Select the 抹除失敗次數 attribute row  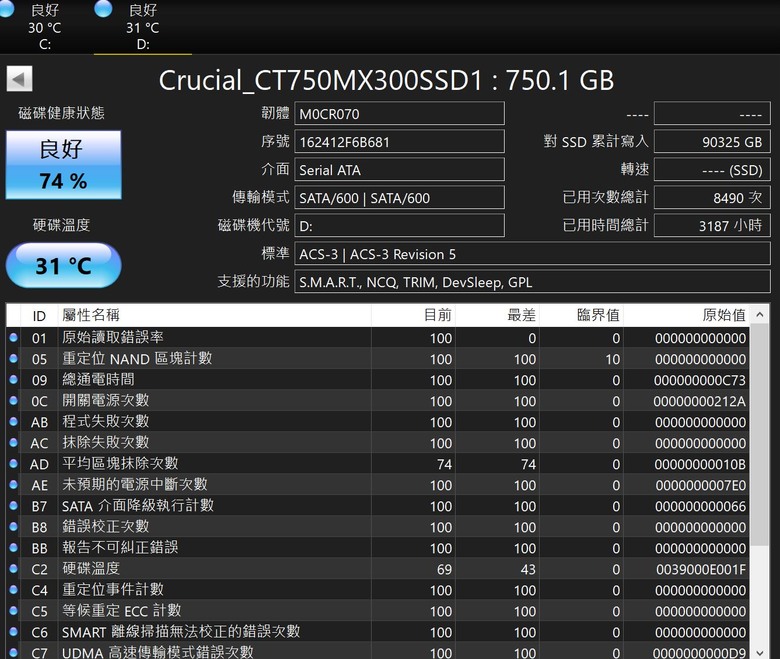pos(378,443)
